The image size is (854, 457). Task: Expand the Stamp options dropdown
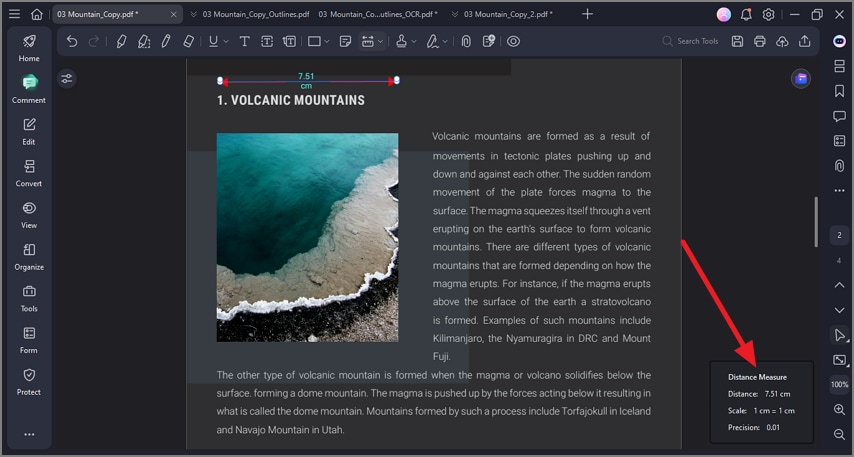414,41
